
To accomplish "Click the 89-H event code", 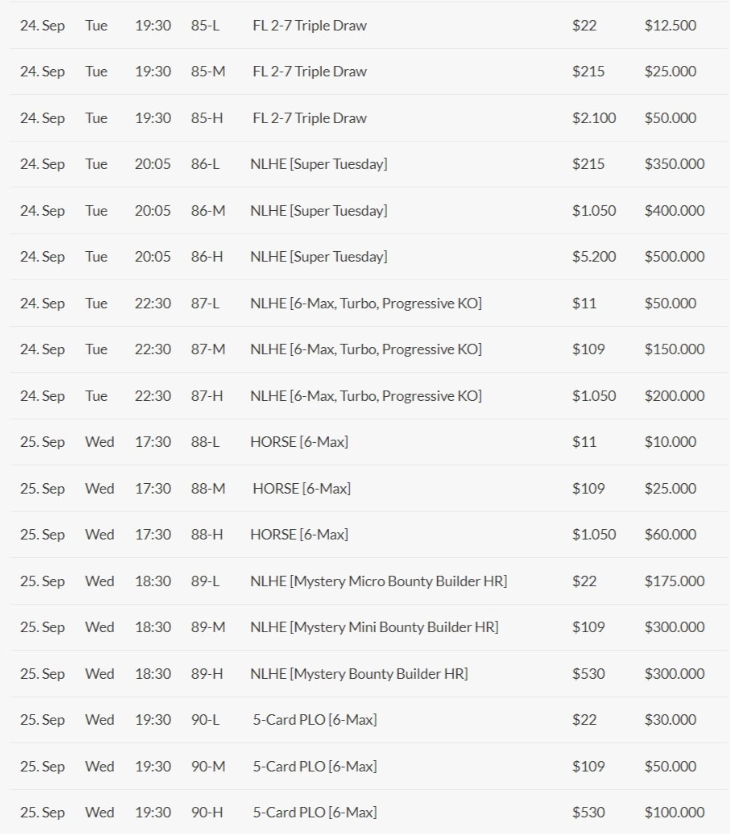I will pyautogui.click(x=207, y=674).
